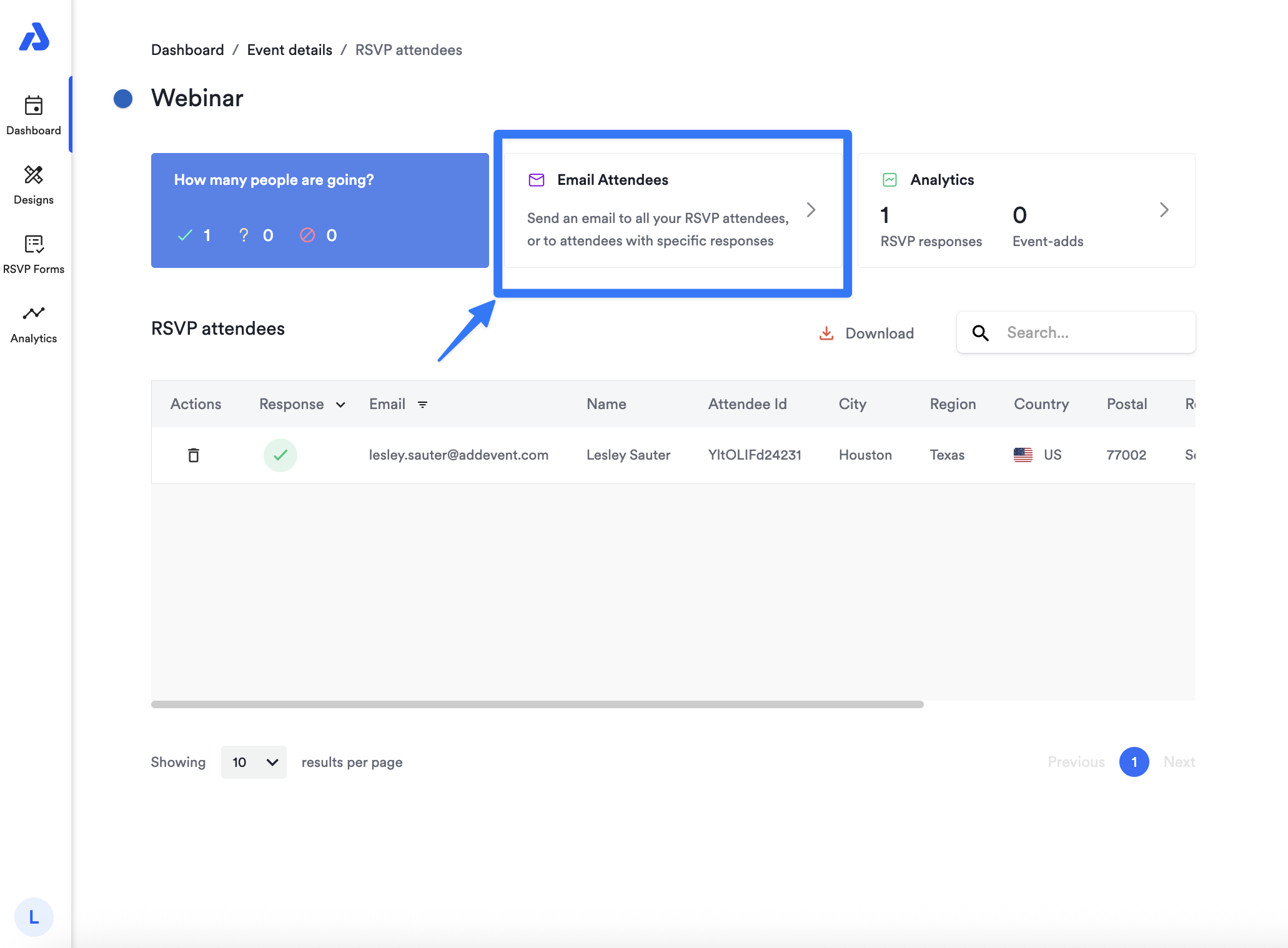Toggle Email column sort filter
The image size is (1288, 948).
(x=423, y=405)
